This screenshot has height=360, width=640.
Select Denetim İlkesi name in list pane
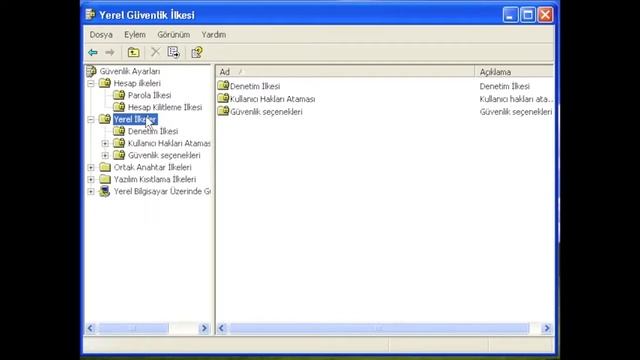(255, 87)
